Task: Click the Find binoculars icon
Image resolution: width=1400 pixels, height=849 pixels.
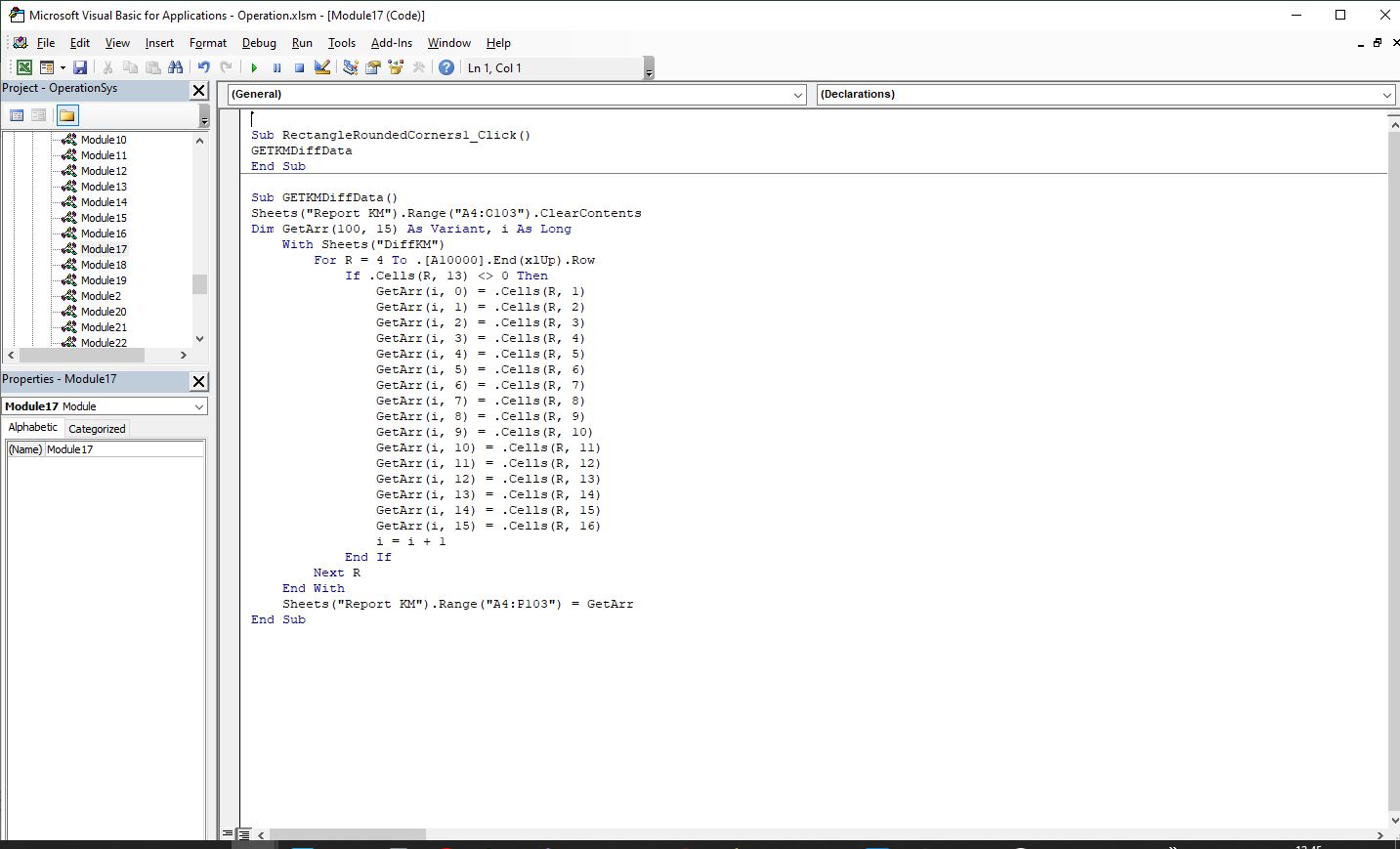Action: coord(176,67)
